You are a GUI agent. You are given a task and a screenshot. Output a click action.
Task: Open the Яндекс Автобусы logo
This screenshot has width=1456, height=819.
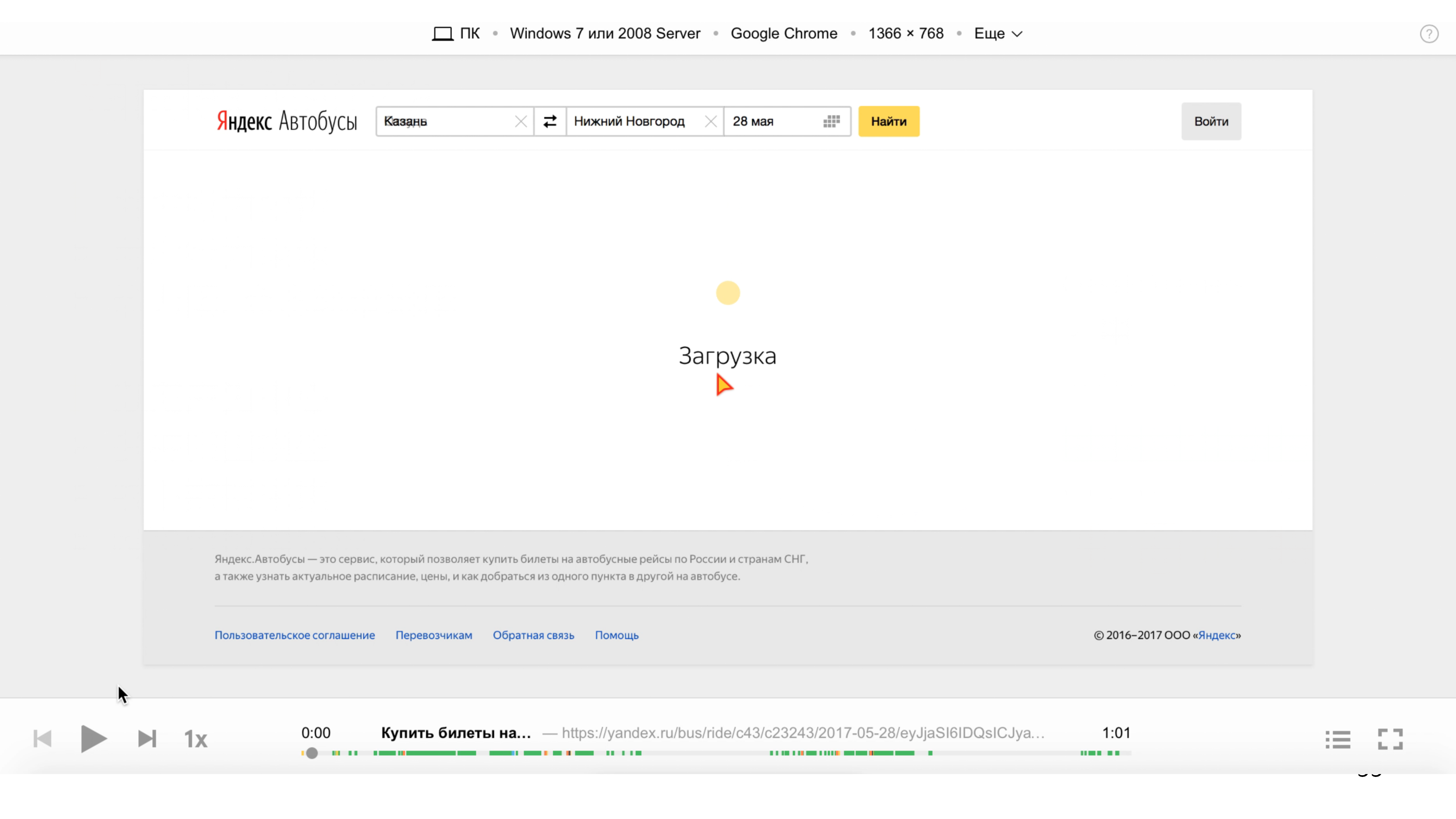287,121
